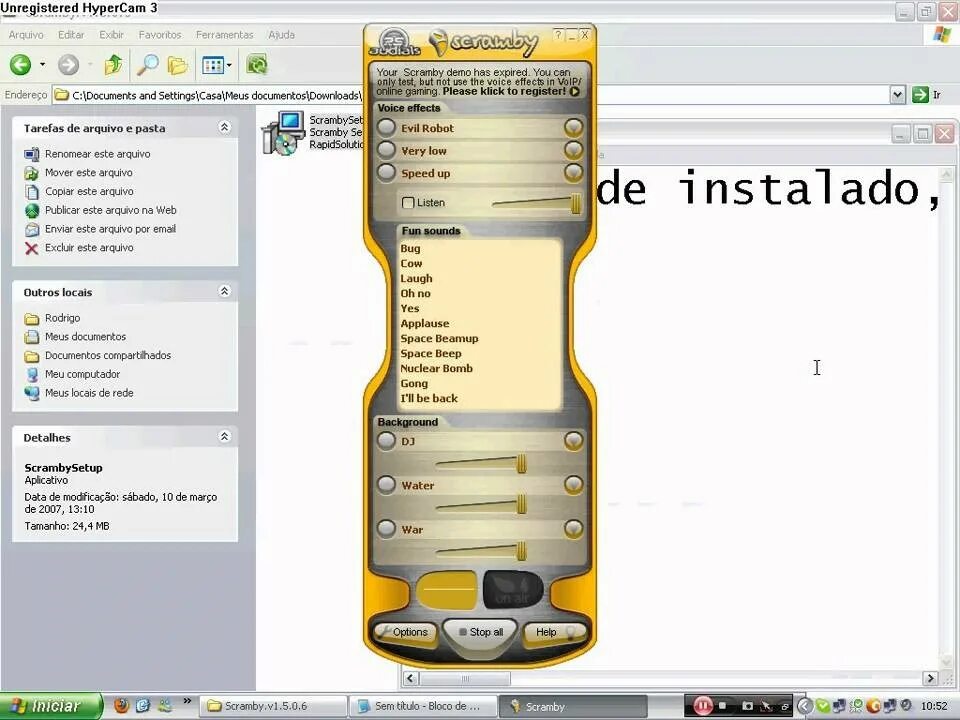Open Meu computador in Outros locais
The width and height of the screenshot is (960, 720).
point(82,374)
